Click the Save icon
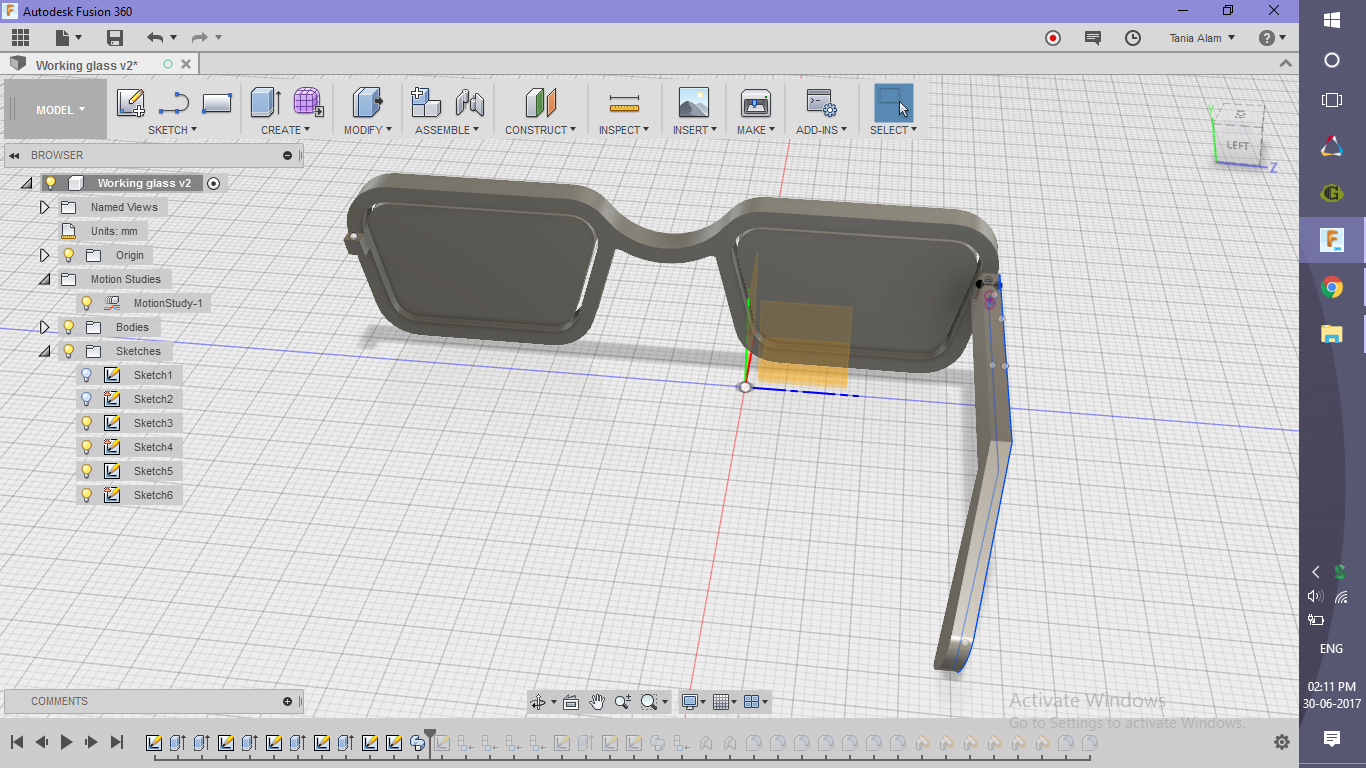The image size is (1366, 768). point(115,38)
